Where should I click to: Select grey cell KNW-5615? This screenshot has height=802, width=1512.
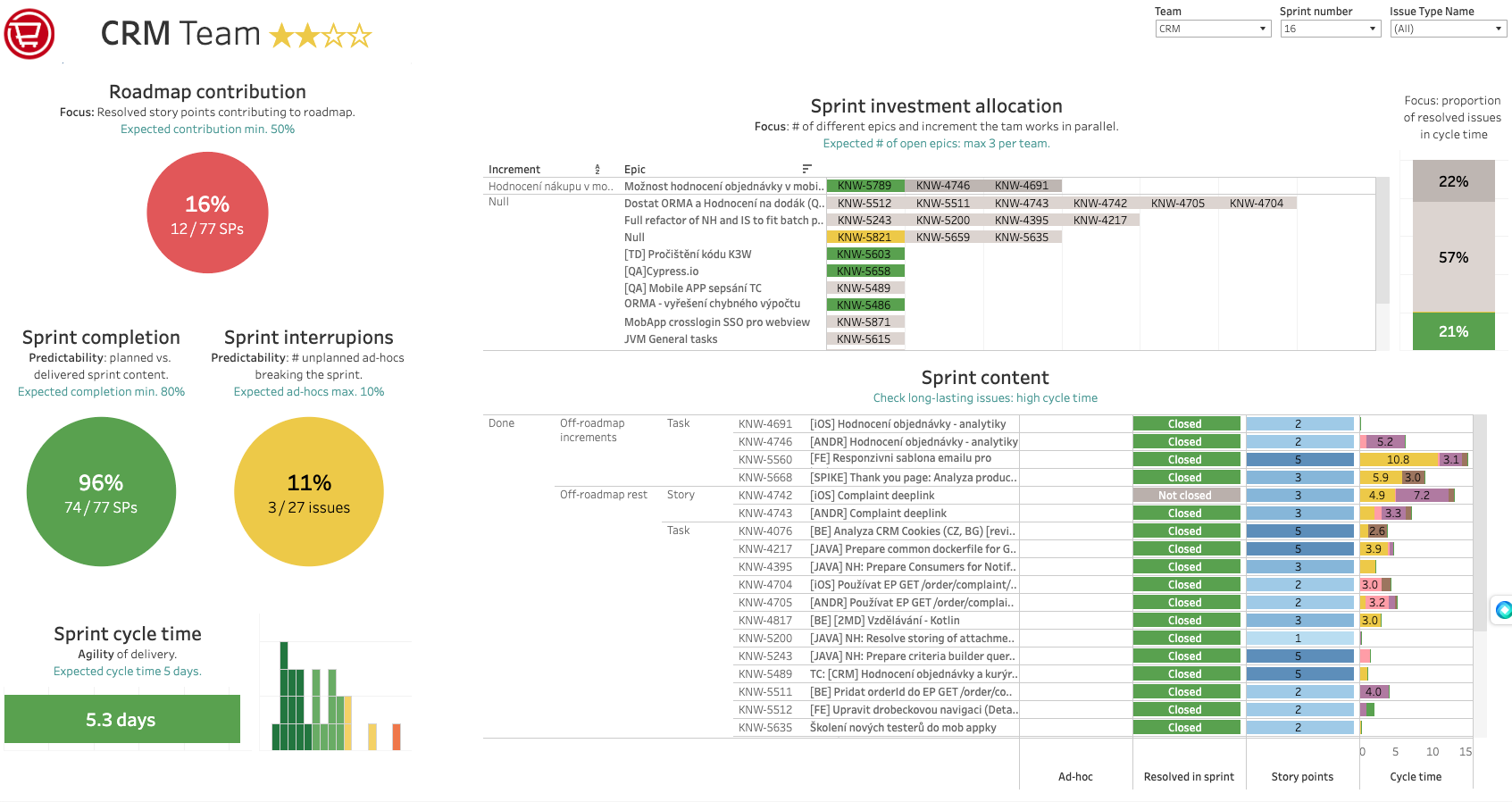point(865,339)
